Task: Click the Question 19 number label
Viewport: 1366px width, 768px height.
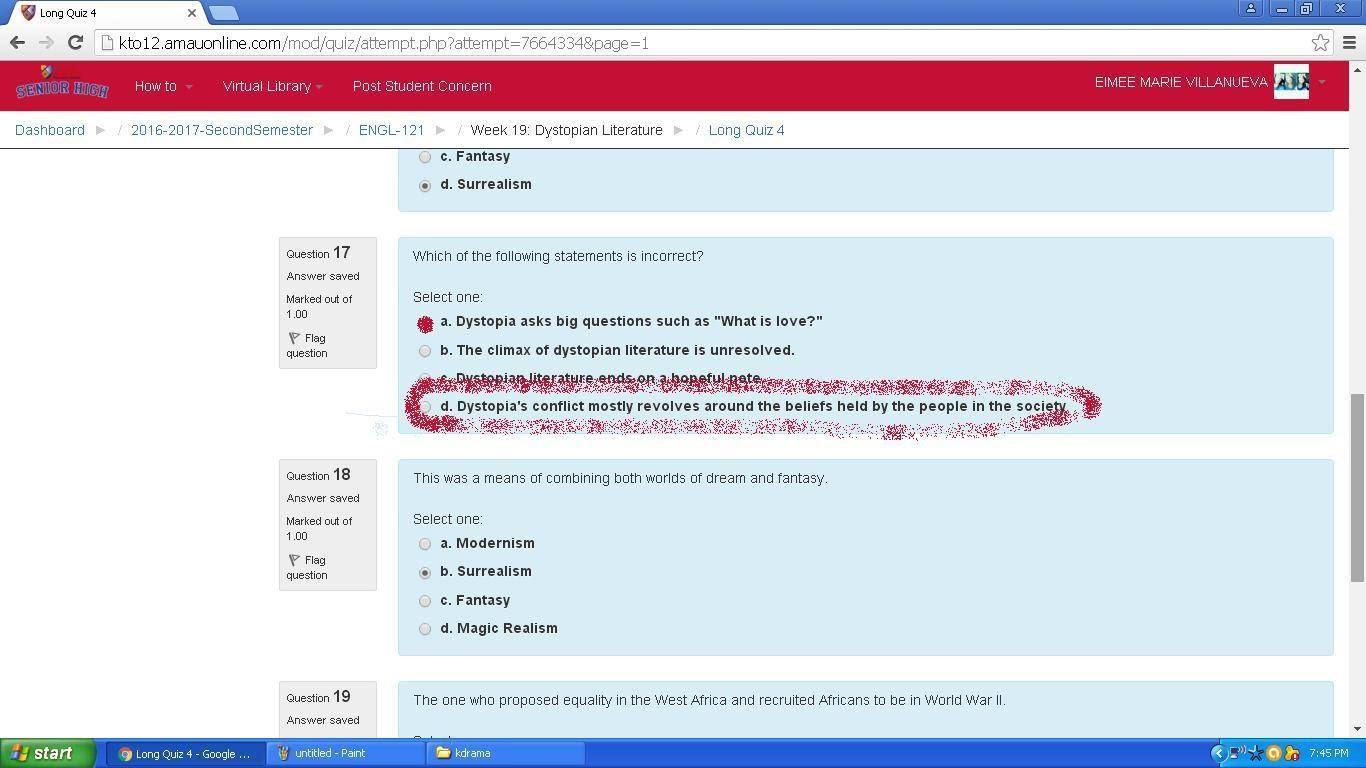Action: tap(318, 697)
